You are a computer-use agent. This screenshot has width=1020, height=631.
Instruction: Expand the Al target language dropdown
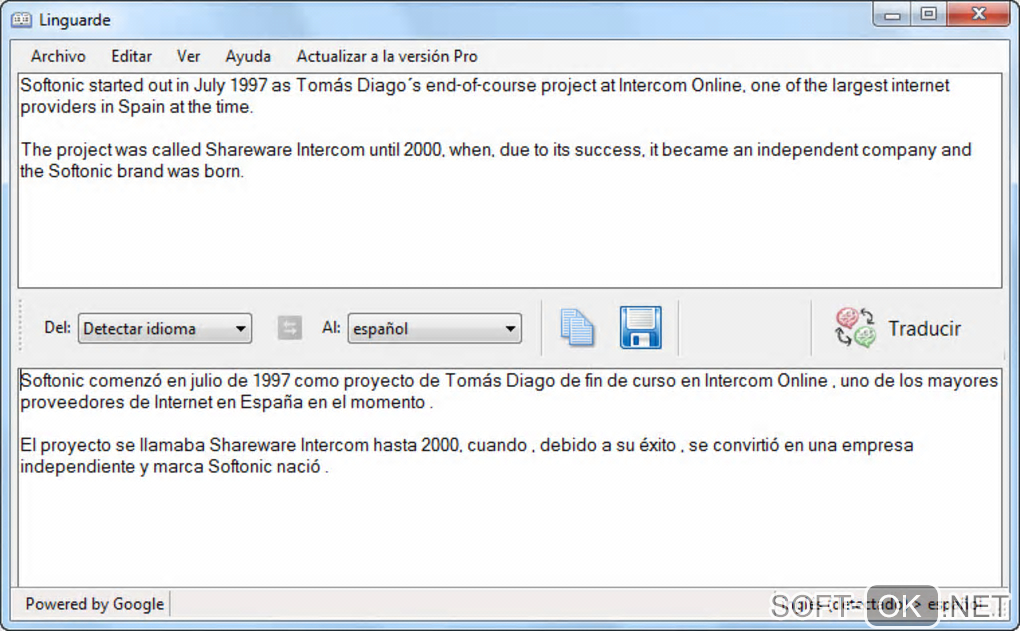(x=435, y=329)
